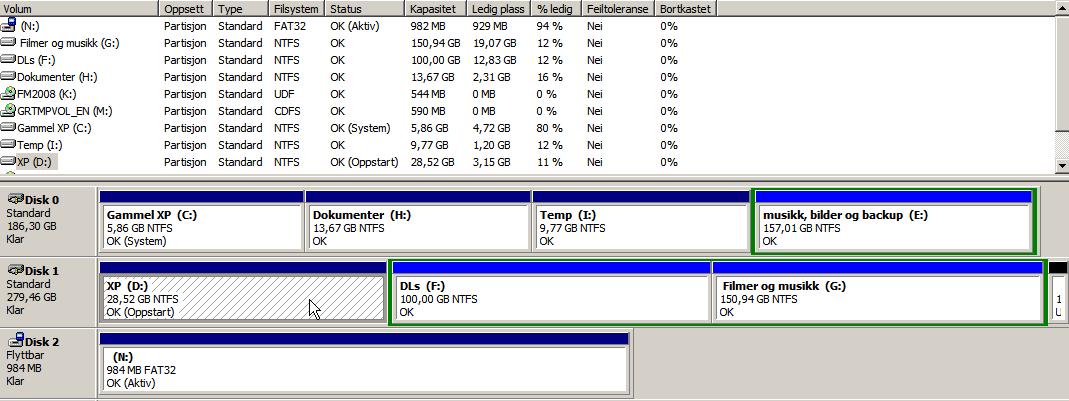Click the Dokumenter (H:) volume icon
1069x401 pixels.
pos(8,77)
